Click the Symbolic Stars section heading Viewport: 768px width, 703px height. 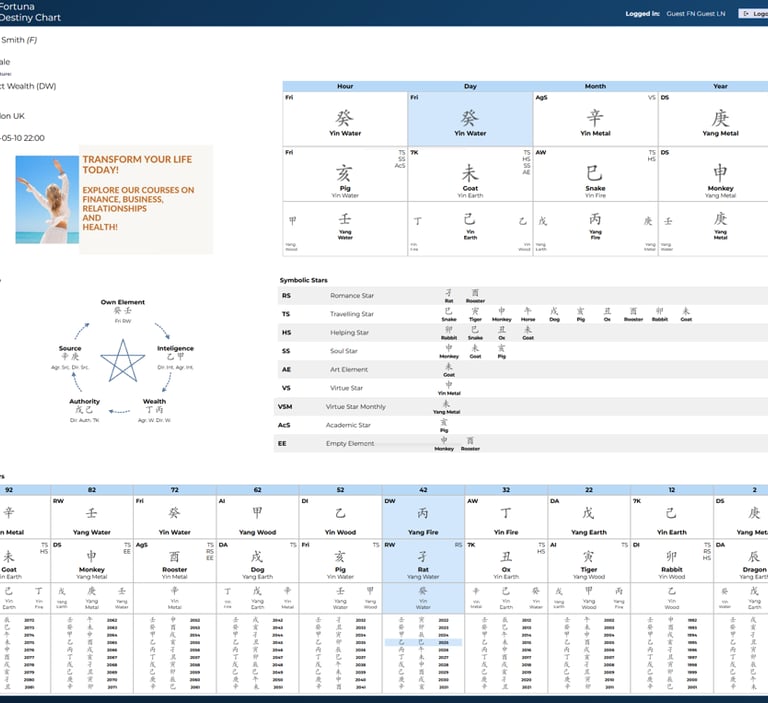tap(304, 280)
